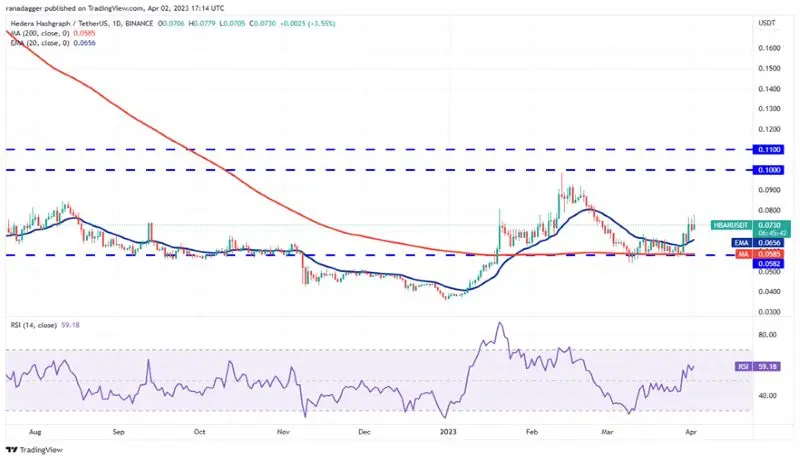
Task: Click the Nov label on the time axis
Action: 283,432
